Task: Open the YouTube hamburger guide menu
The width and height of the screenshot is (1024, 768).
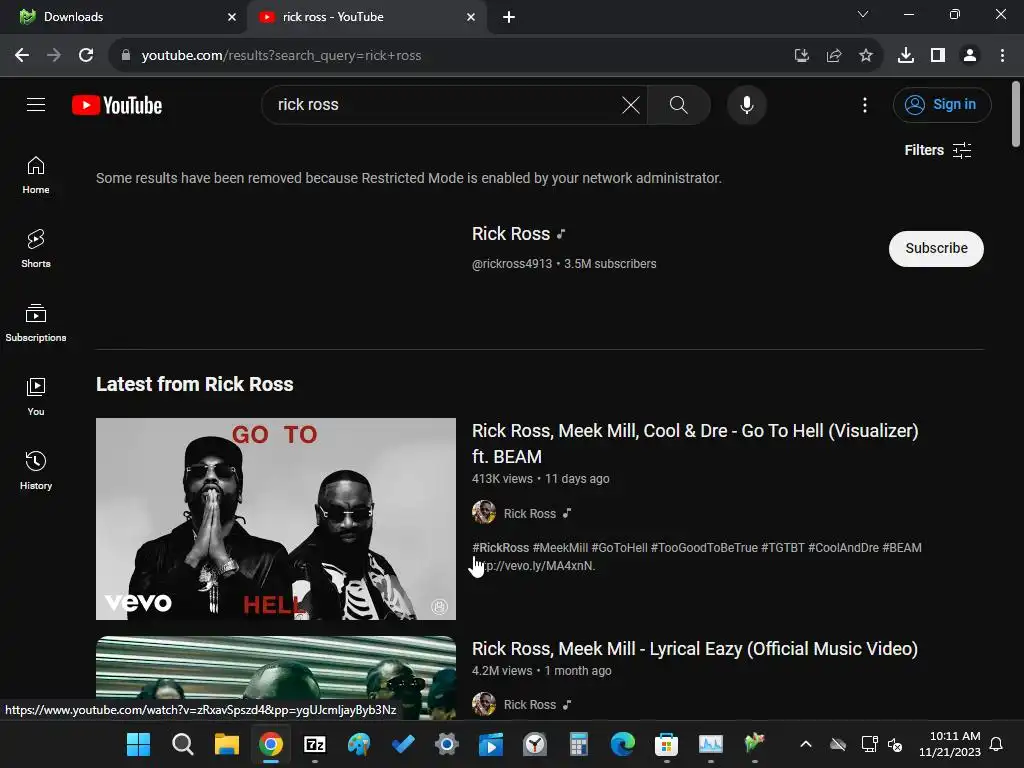Action: pyautogui.click(x=36, y=104)
